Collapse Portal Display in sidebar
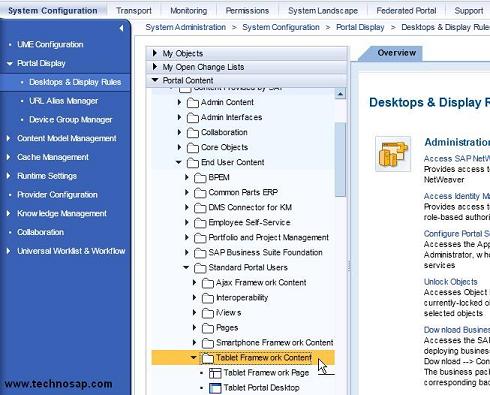 point(10,63)
